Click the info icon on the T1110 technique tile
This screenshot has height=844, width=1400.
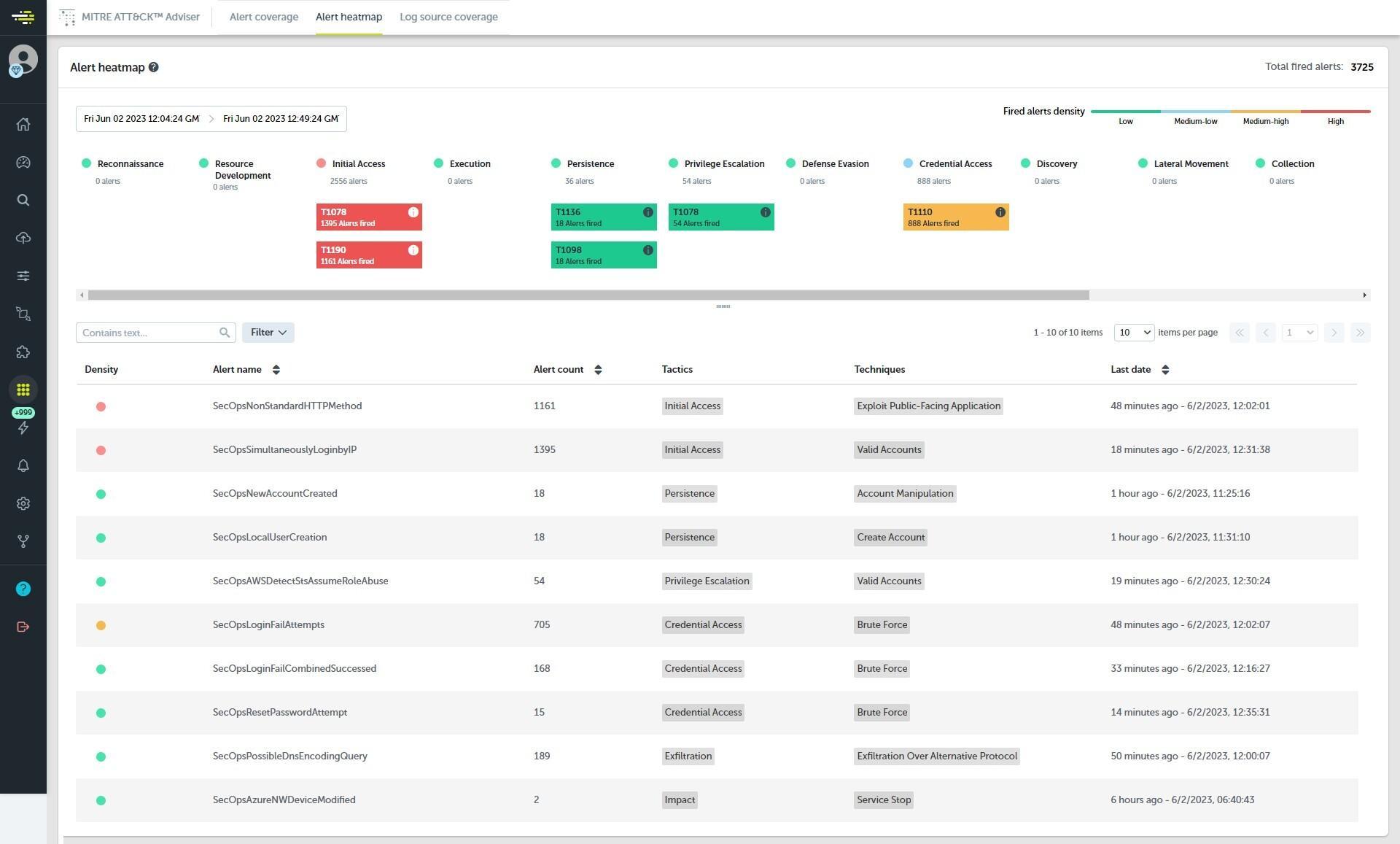click(1000, 212)
